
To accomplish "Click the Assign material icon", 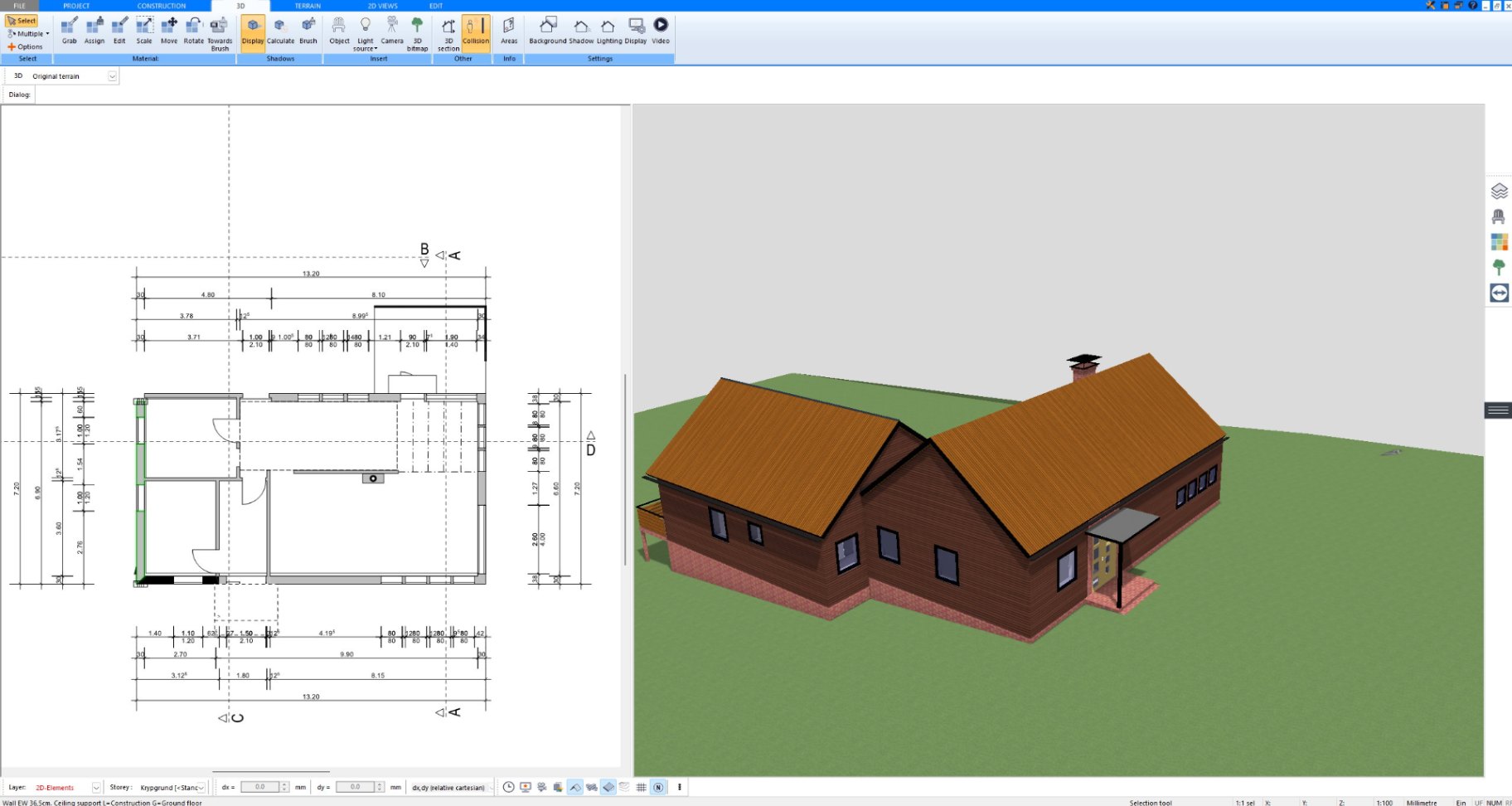I will click(x=94, y=31).
